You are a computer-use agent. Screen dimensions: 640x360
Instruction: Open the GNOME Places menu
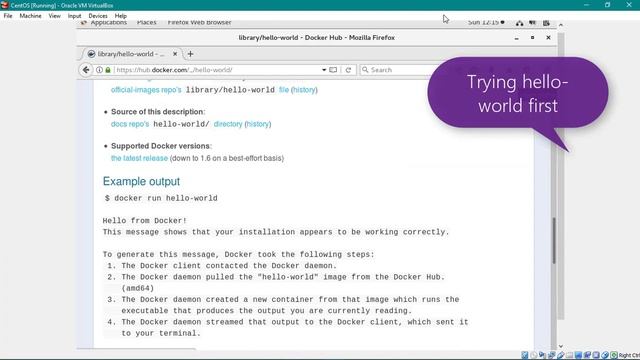147,22
